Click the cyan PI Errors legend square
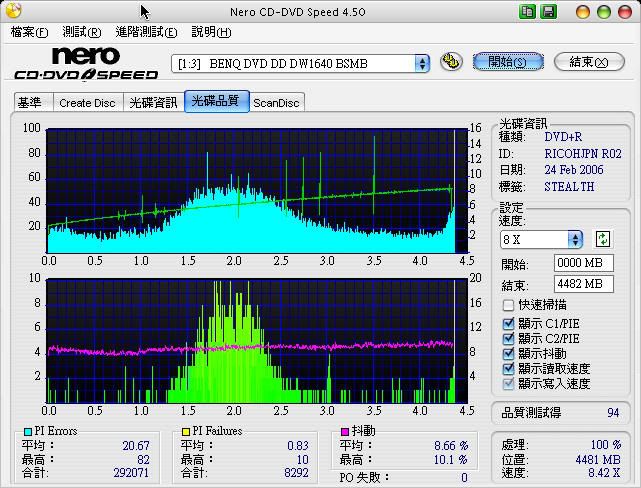 click(x=28, y=431)
